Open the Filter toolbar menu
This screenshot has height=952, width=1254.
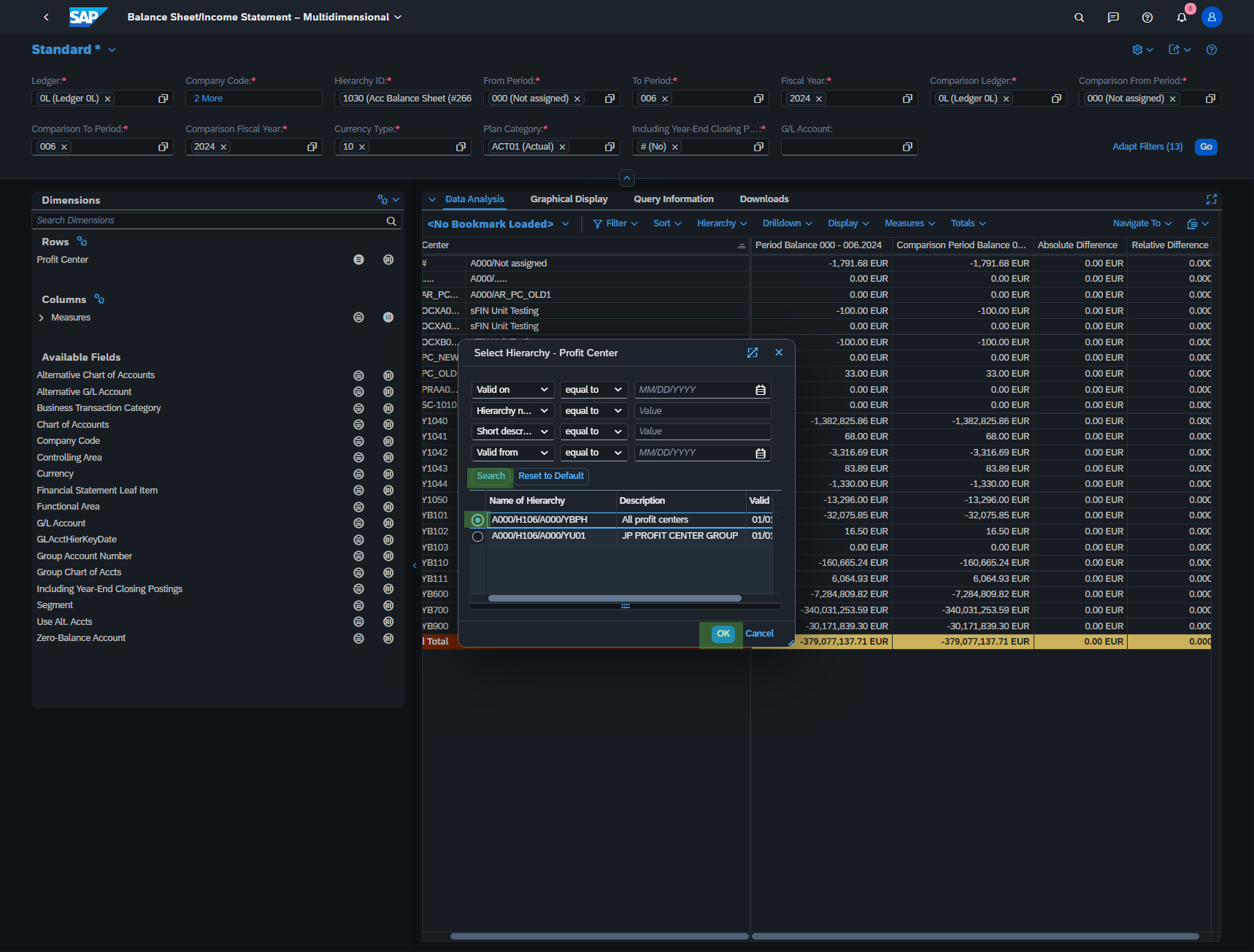tap(615, 223)
